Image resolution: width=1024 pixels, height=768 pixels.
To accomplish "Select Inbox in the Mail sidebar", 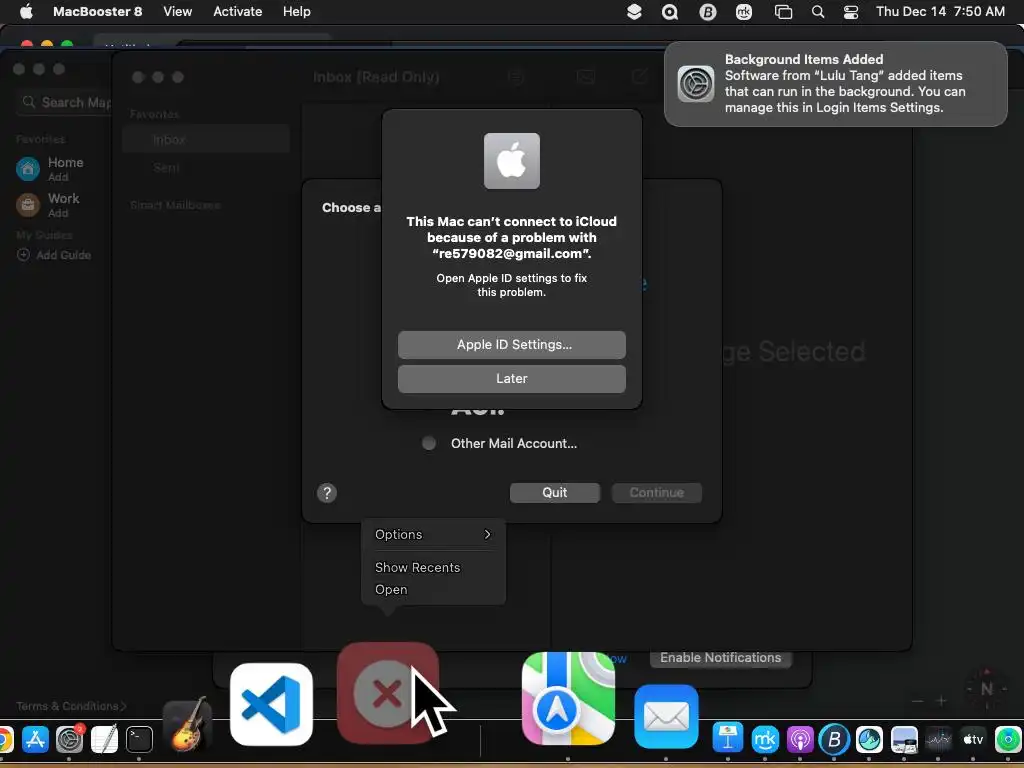I will 206,139.
